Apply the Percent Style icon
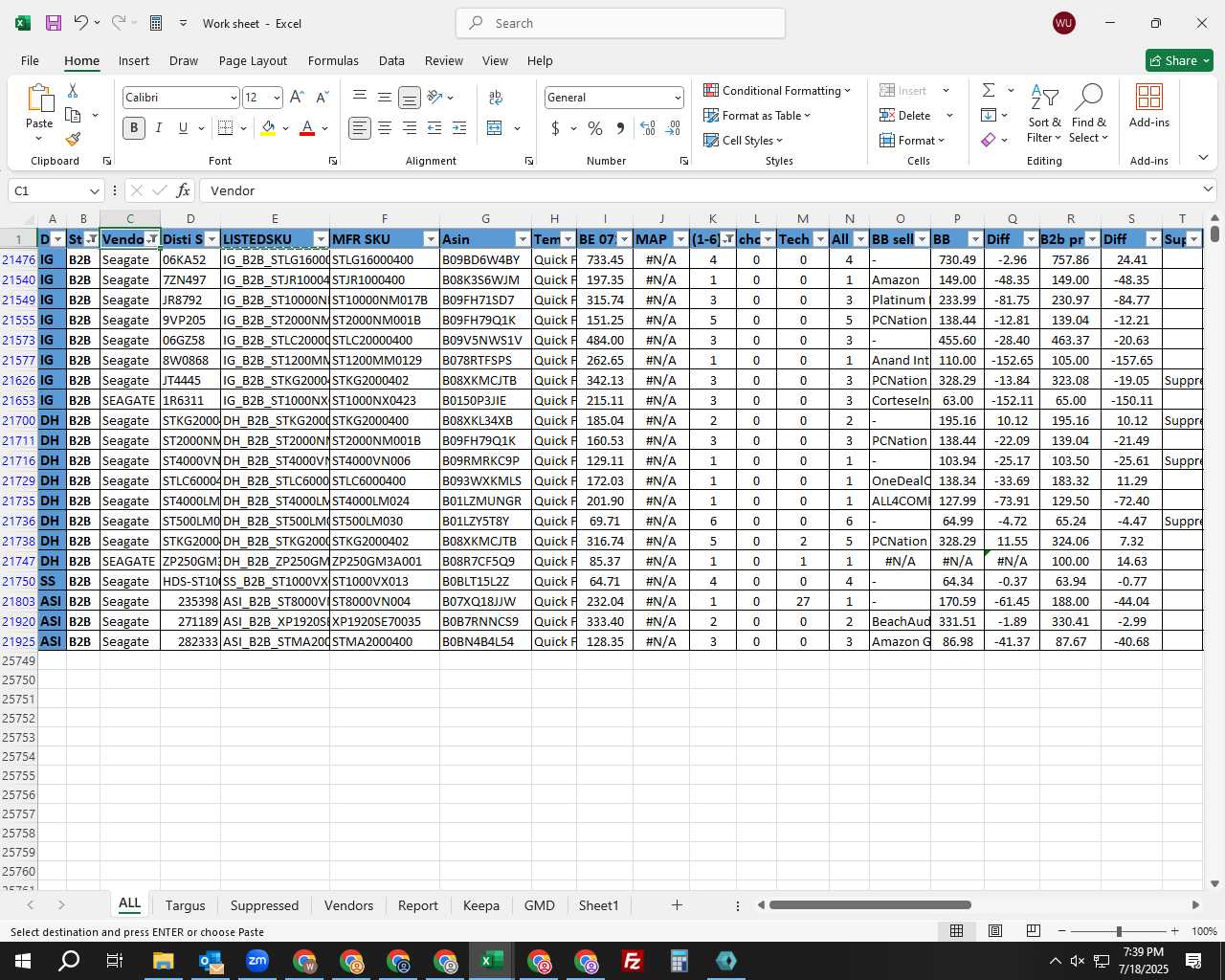Image resolution: width=1225 pixels, height=980 pixels. click(x=595, y=128)
